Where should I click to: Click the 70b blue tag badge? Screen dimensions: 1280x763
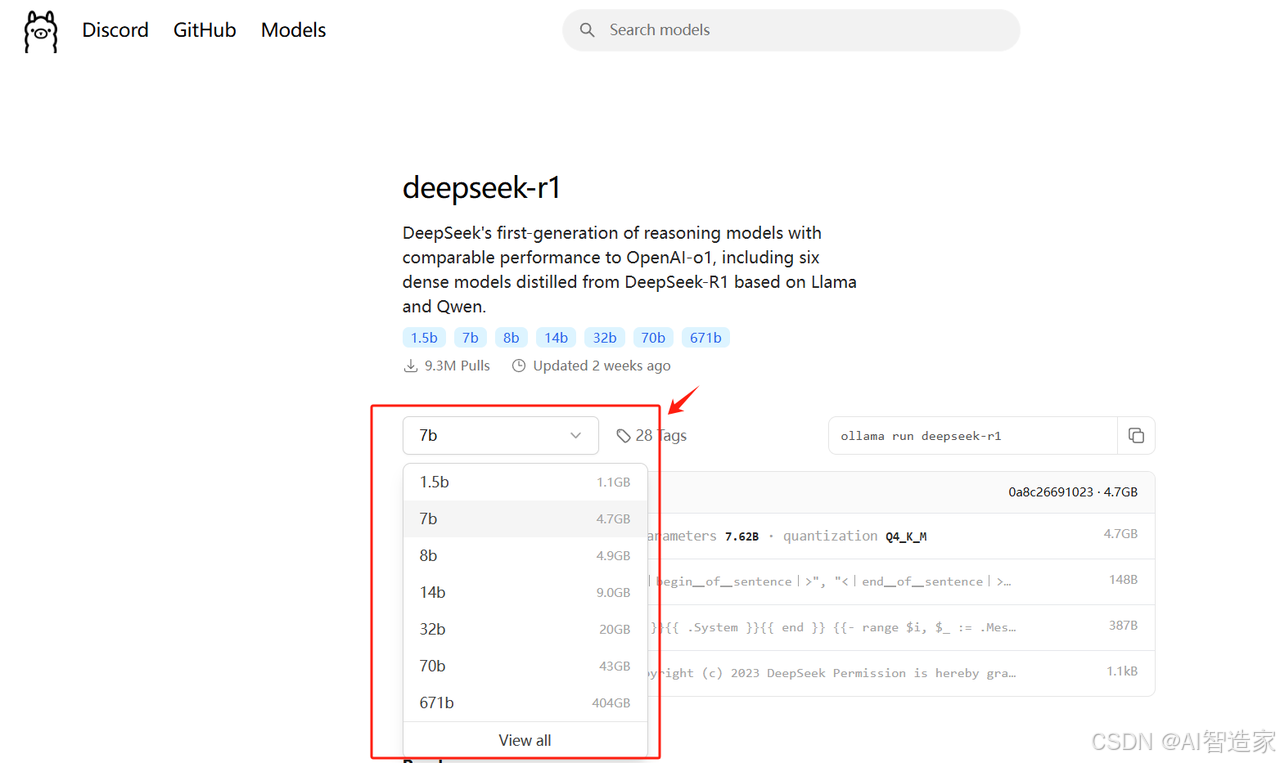(653, 338)
